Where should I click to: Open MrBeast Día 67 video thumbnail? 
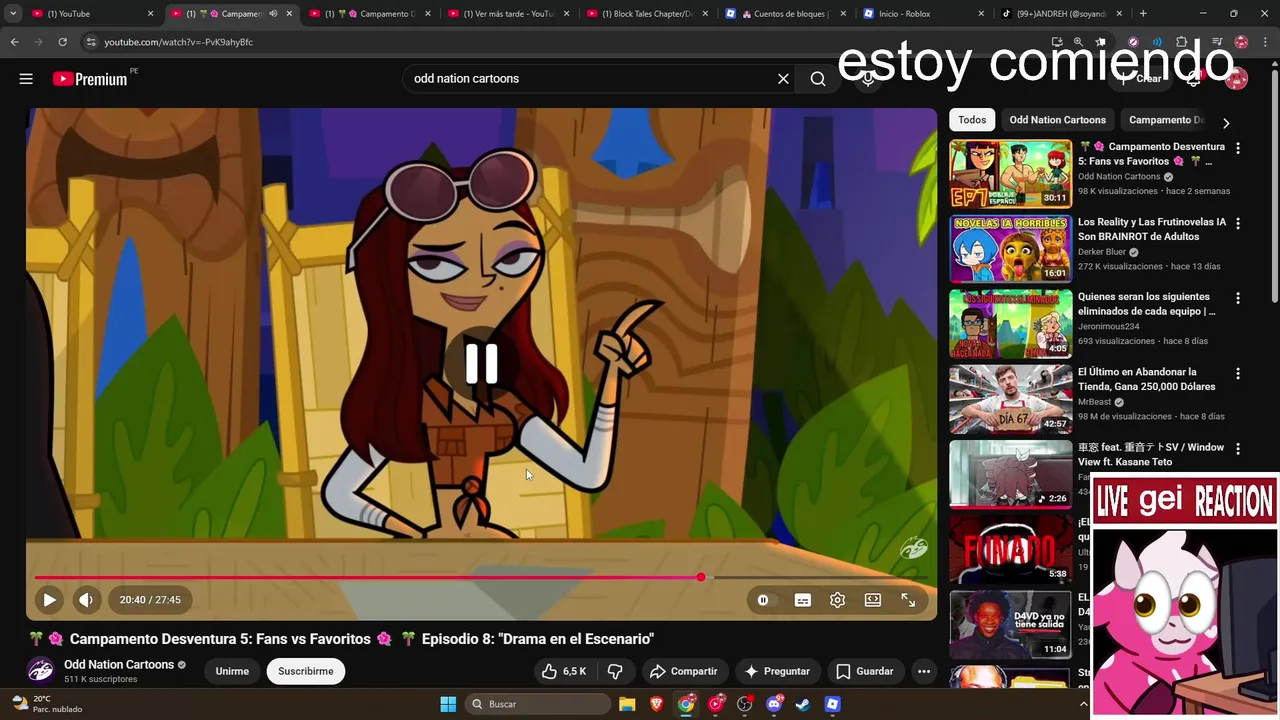(x=1010, y=399)
